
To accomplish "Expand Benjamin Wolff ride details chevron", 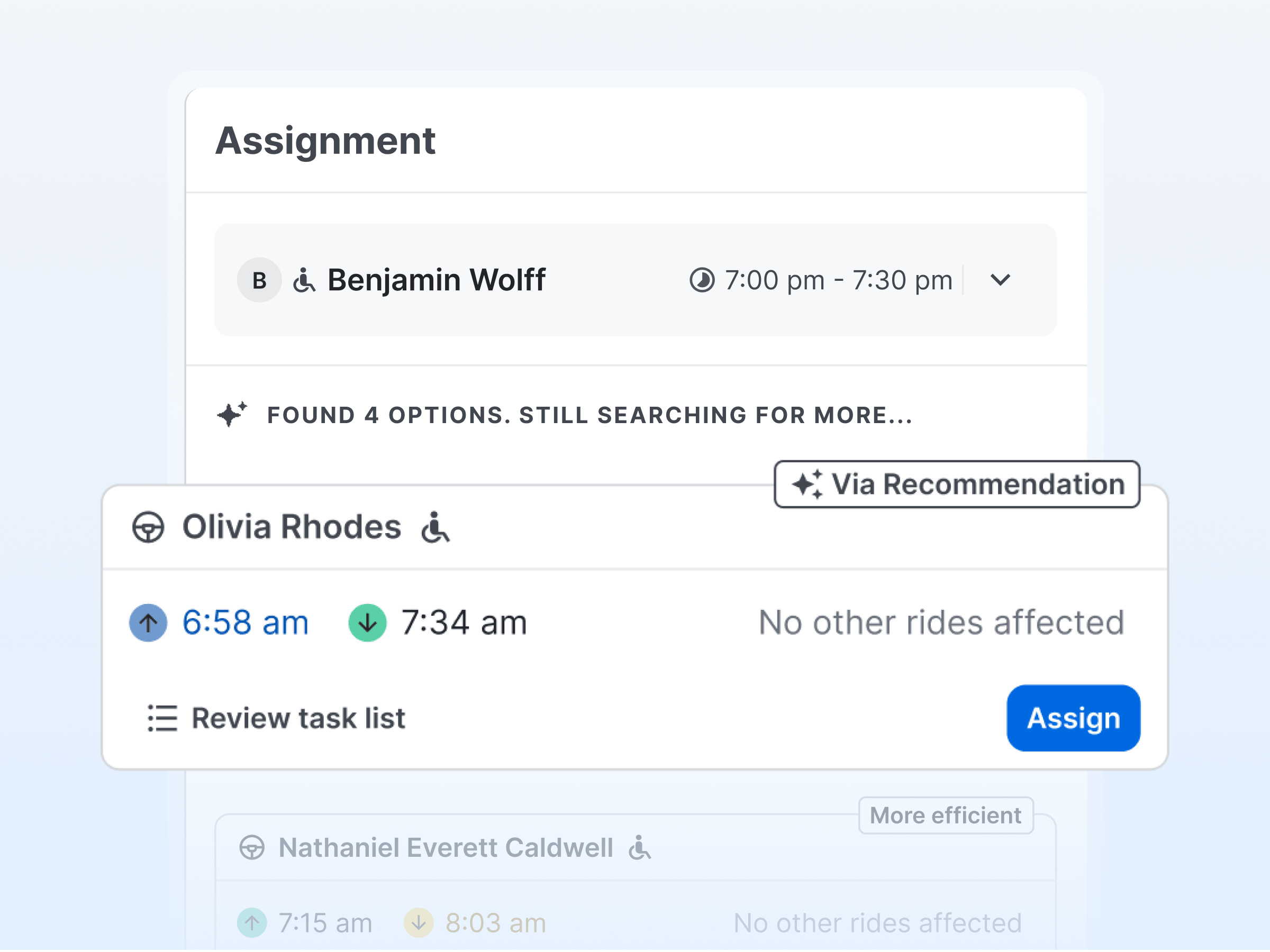I will point(1000,280).
